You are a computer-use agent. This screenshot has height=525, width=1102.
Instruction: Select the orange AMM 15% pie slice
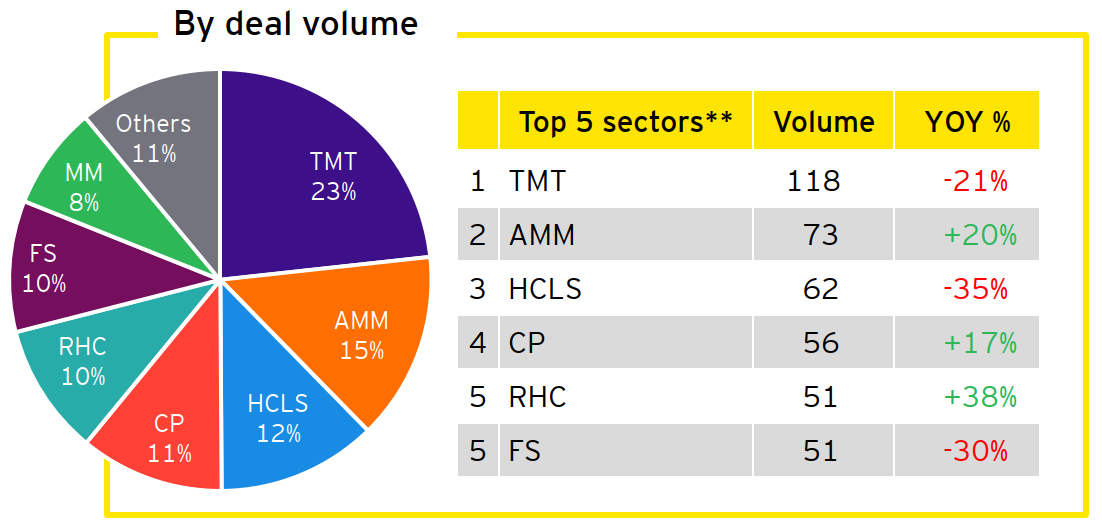point(362,335)
